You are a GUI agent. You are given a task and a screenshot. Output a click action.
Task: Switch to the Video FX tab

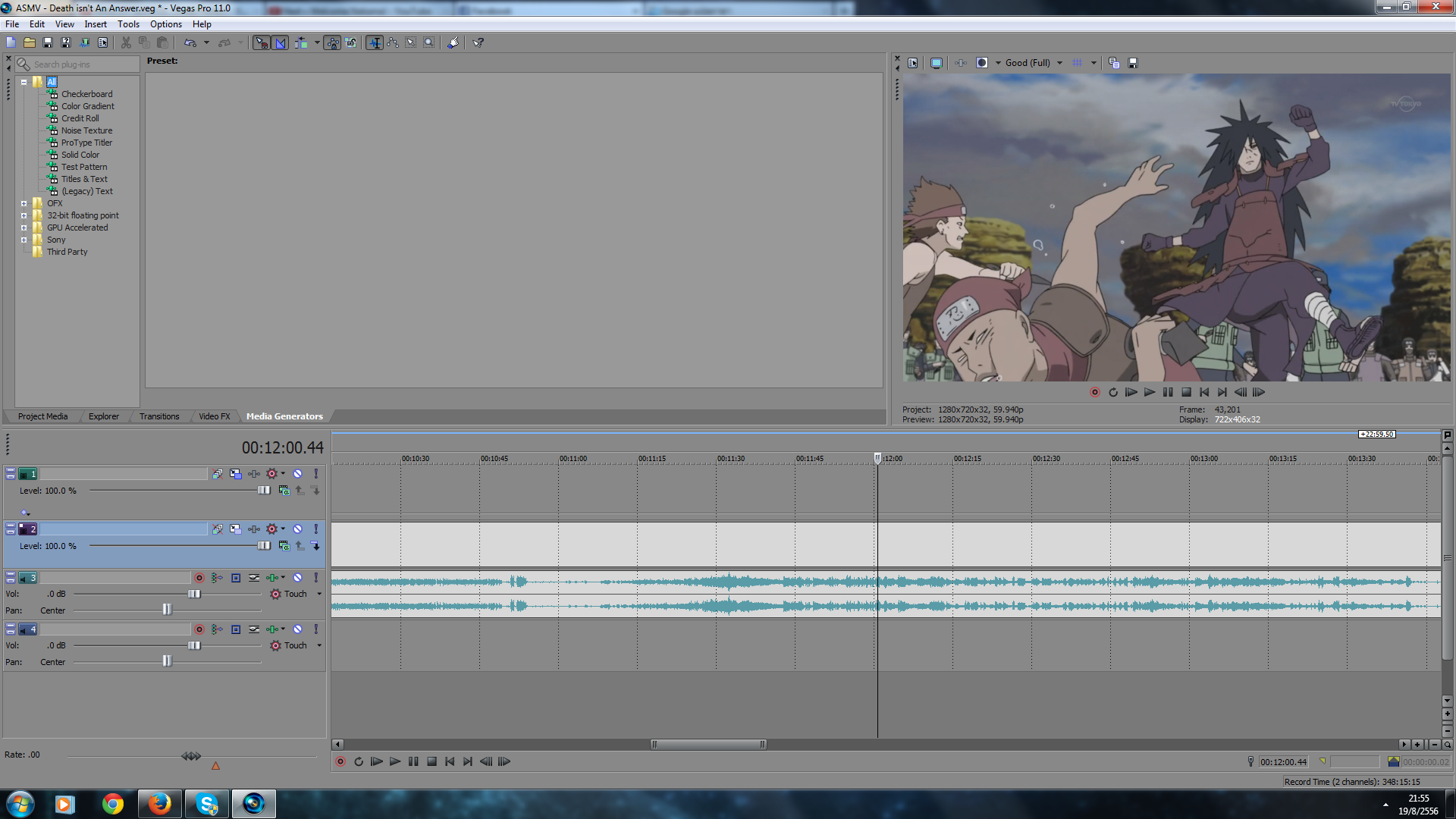click(214, 416)
